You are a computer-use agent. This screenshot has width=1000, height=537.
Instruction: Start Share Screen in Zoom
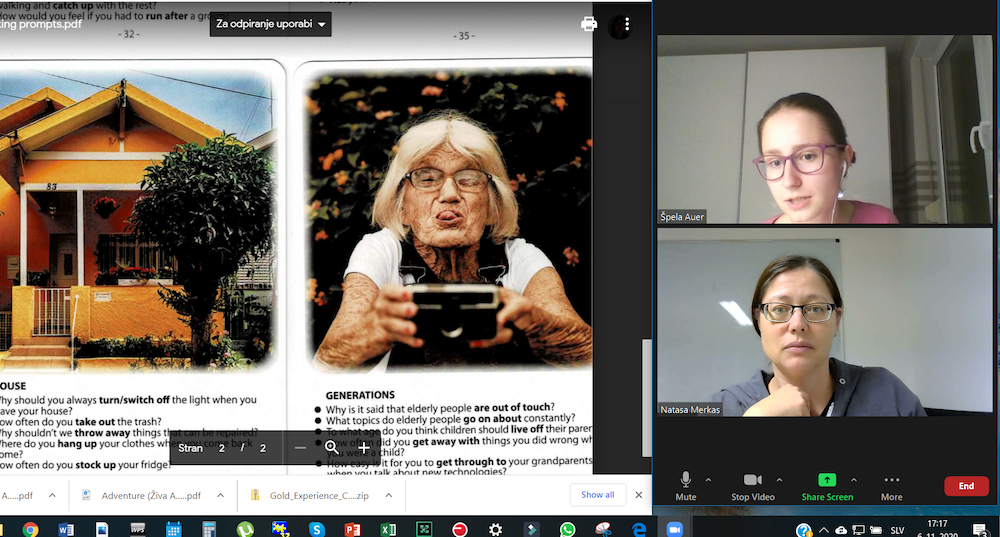coord(827,486)
